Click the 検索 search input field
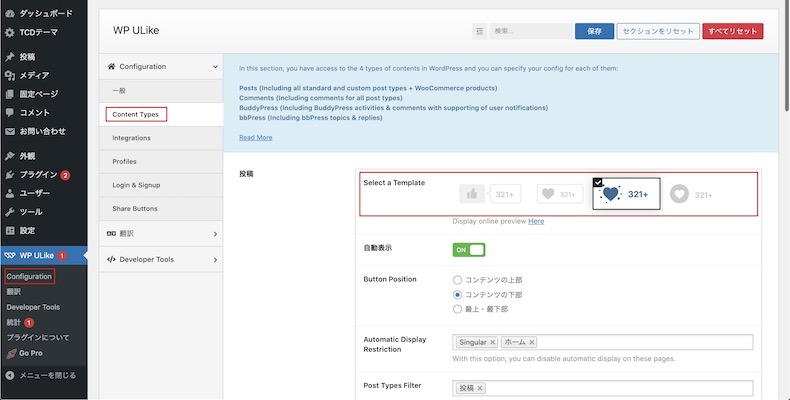 coord(531,31)
